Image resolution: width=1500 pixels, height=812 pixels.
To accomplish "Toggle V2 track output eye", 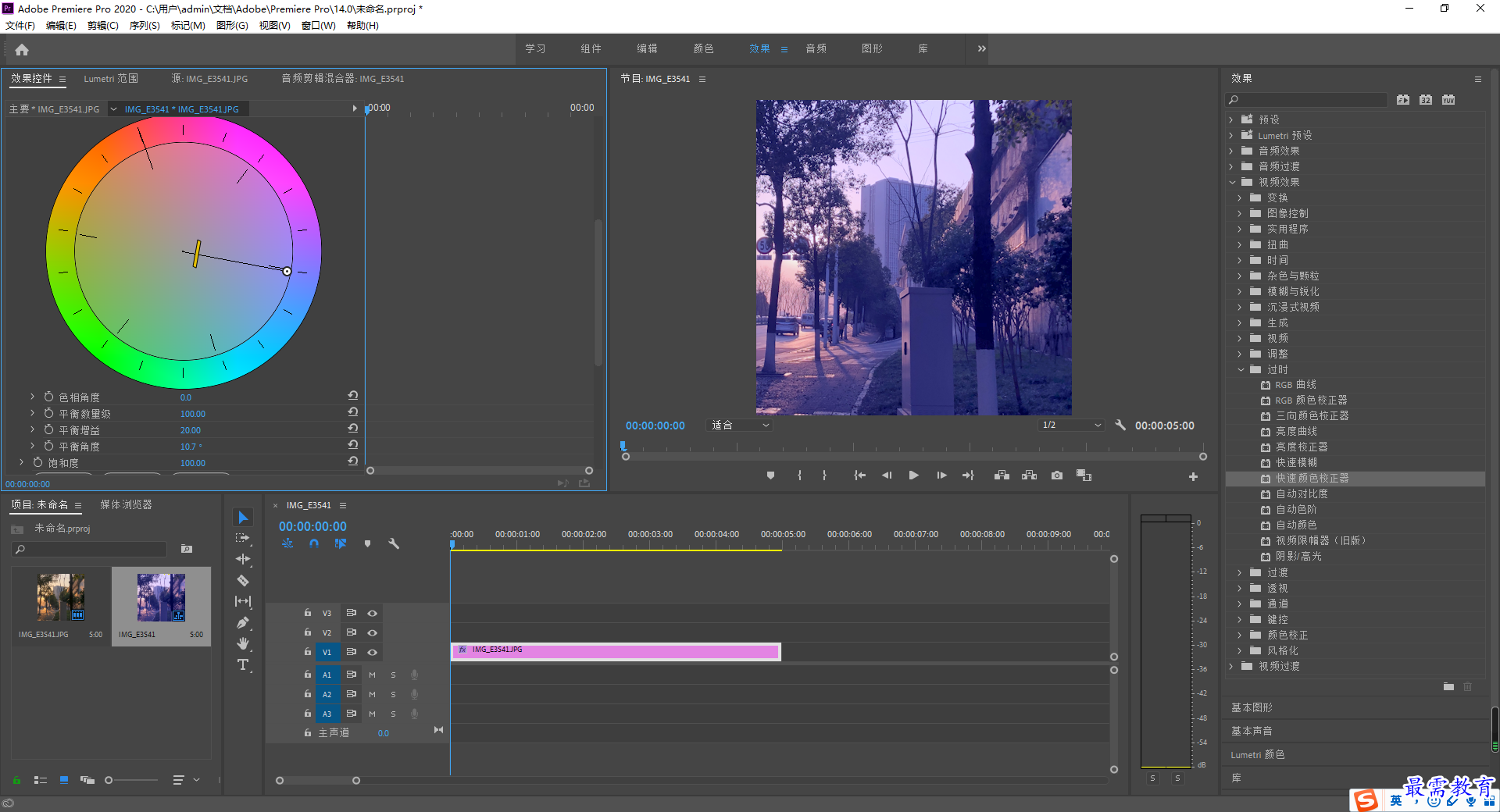I will [373, 632].
